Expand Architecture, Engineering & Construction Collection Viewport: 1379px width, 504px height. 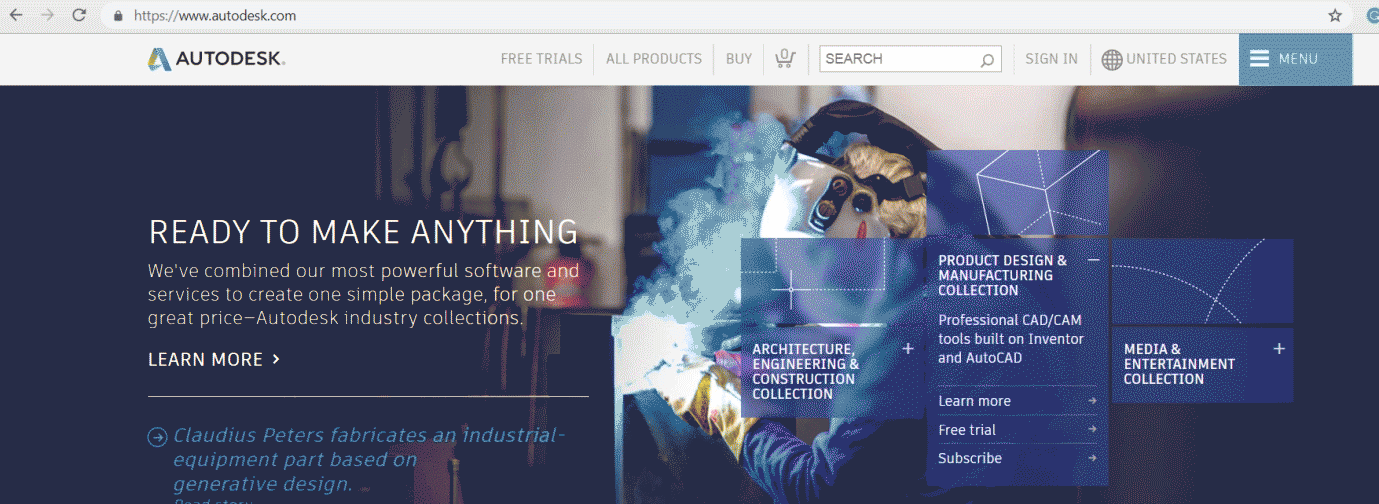pyautogui.click(x=908, y=349)
